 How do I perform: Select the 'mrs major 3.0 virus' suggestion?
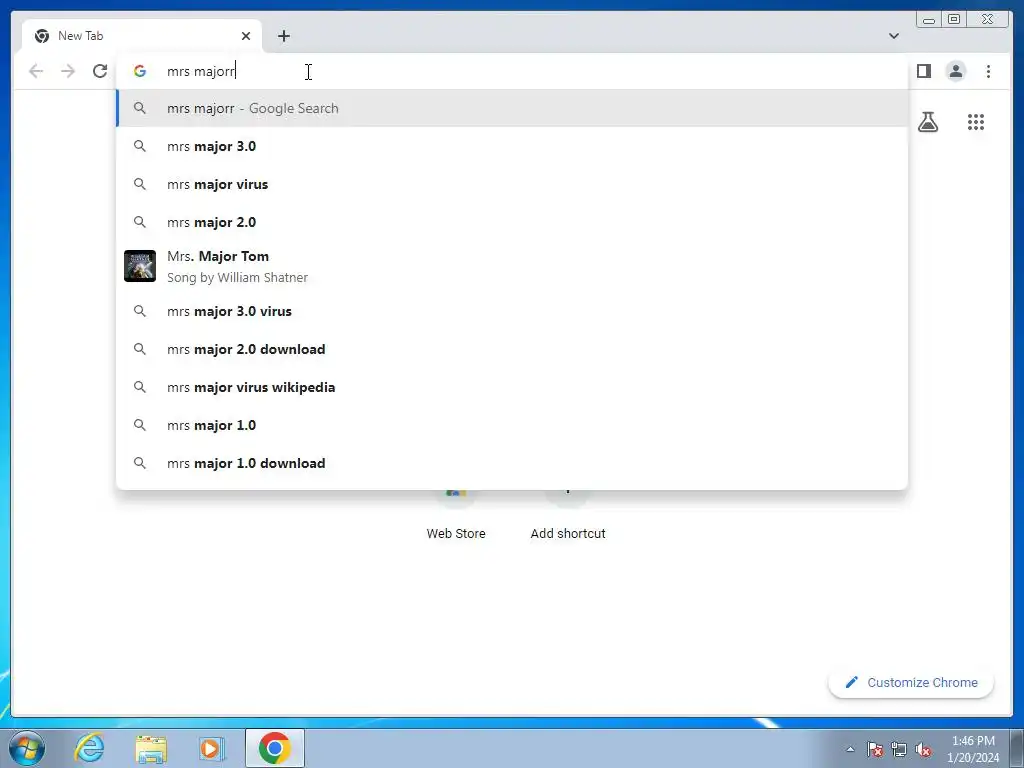click(x=512, y=312)
